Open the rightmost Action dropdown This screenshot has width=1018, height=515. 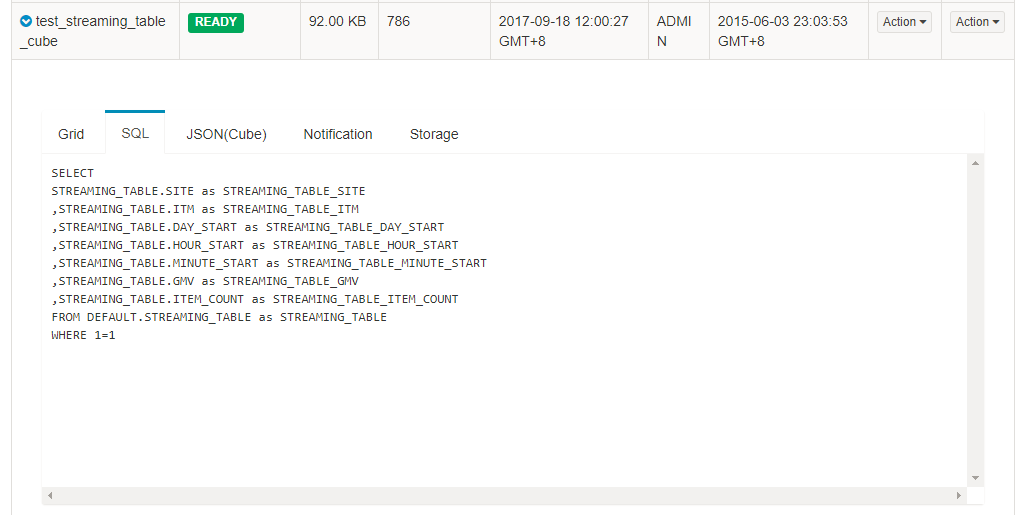(978, 22)
